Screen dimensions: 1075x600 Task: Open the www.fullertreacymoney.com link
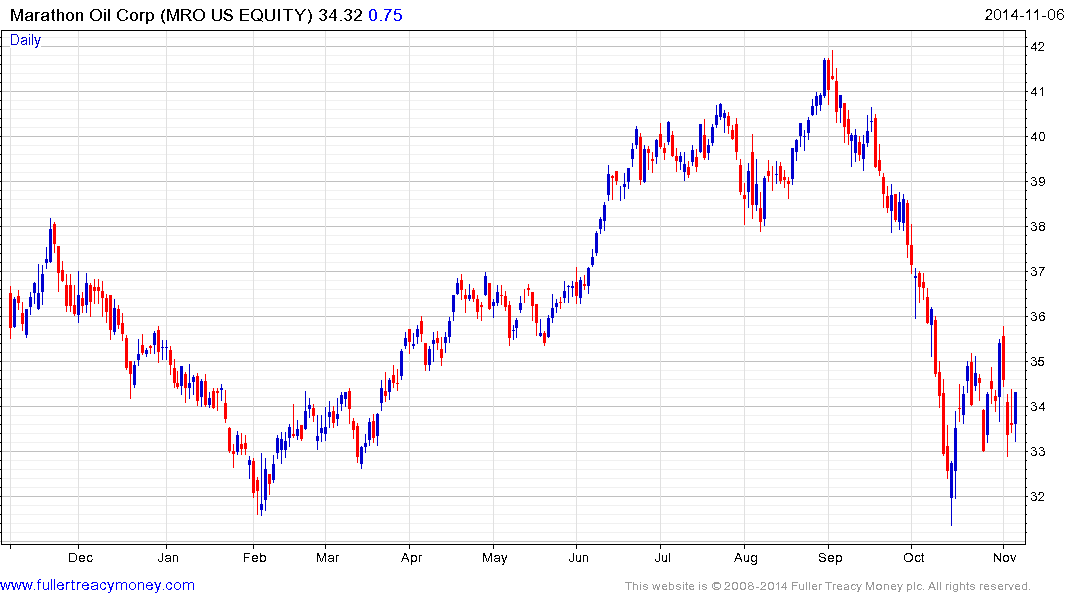pyautogui.click(x=97, y=585)
